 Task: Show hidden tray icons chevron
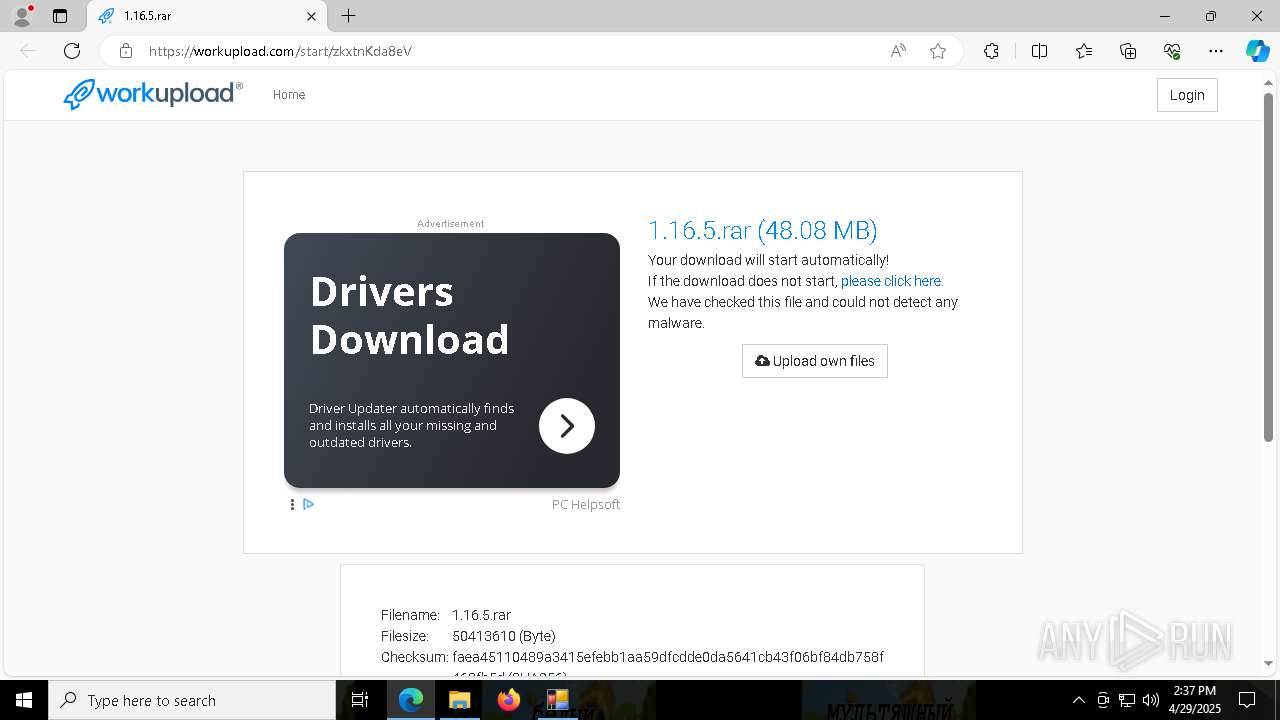pos(1078,700)
